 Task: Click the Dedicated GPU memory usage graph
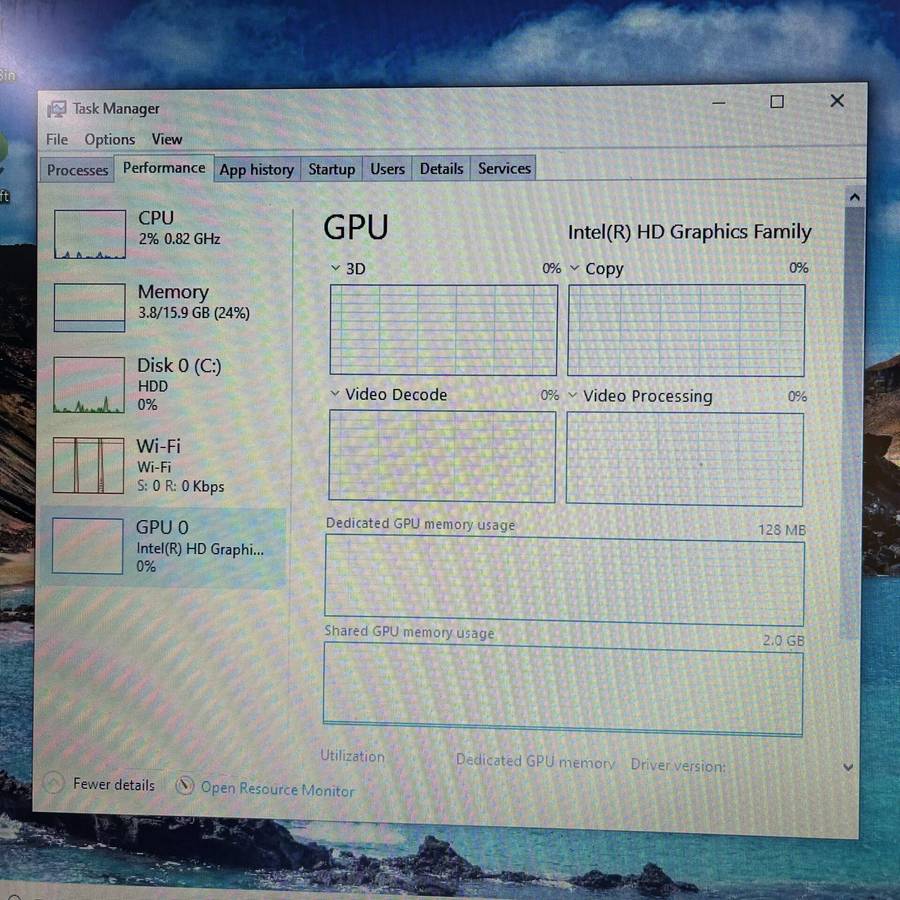click(x=564, y=580)
